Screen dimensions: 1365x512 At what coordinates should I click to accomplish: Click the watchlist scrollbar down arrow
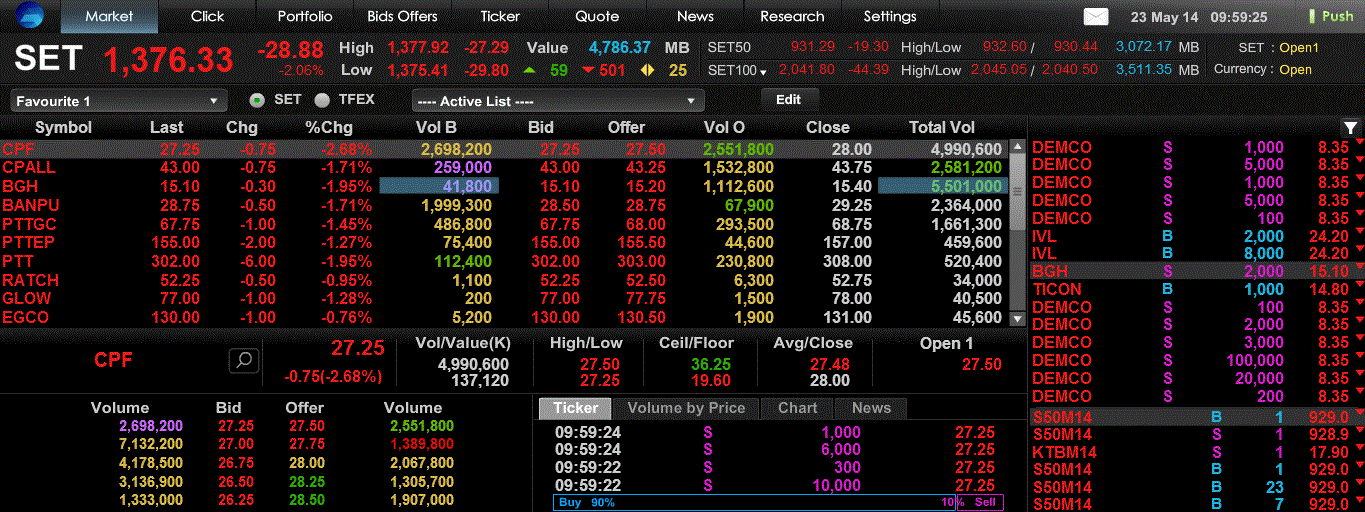click(1017, 318)
